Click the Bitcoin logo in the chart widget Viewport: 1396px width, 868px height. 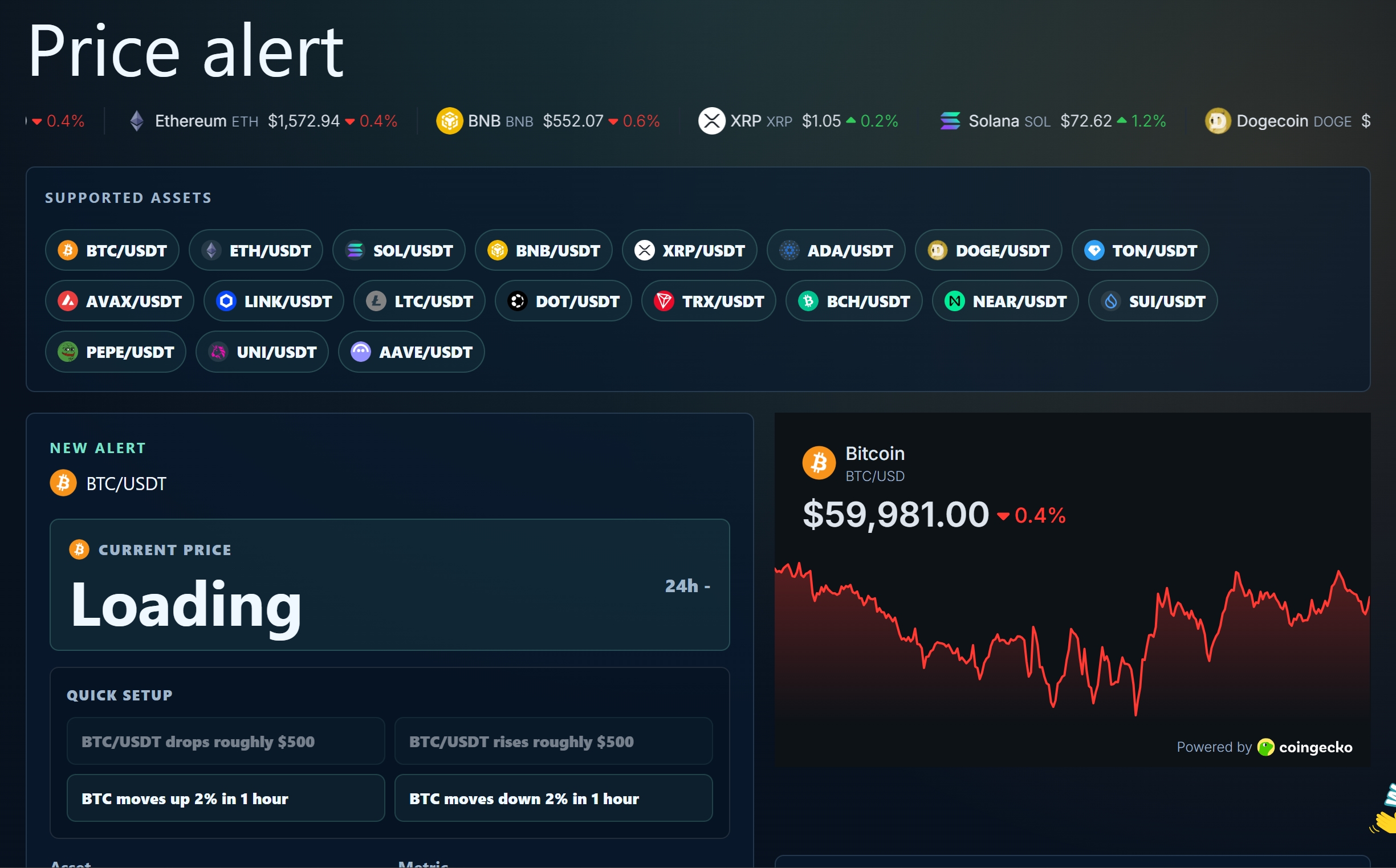pyautogui.click(x=819, y=463)
